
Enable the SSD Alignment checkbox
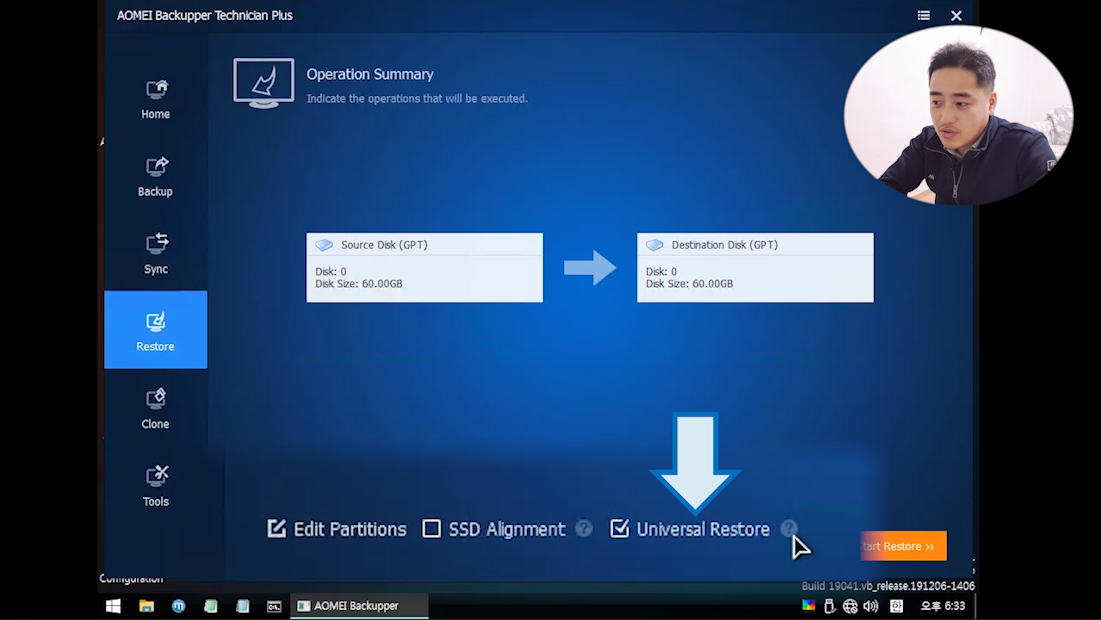click(431, 528)
